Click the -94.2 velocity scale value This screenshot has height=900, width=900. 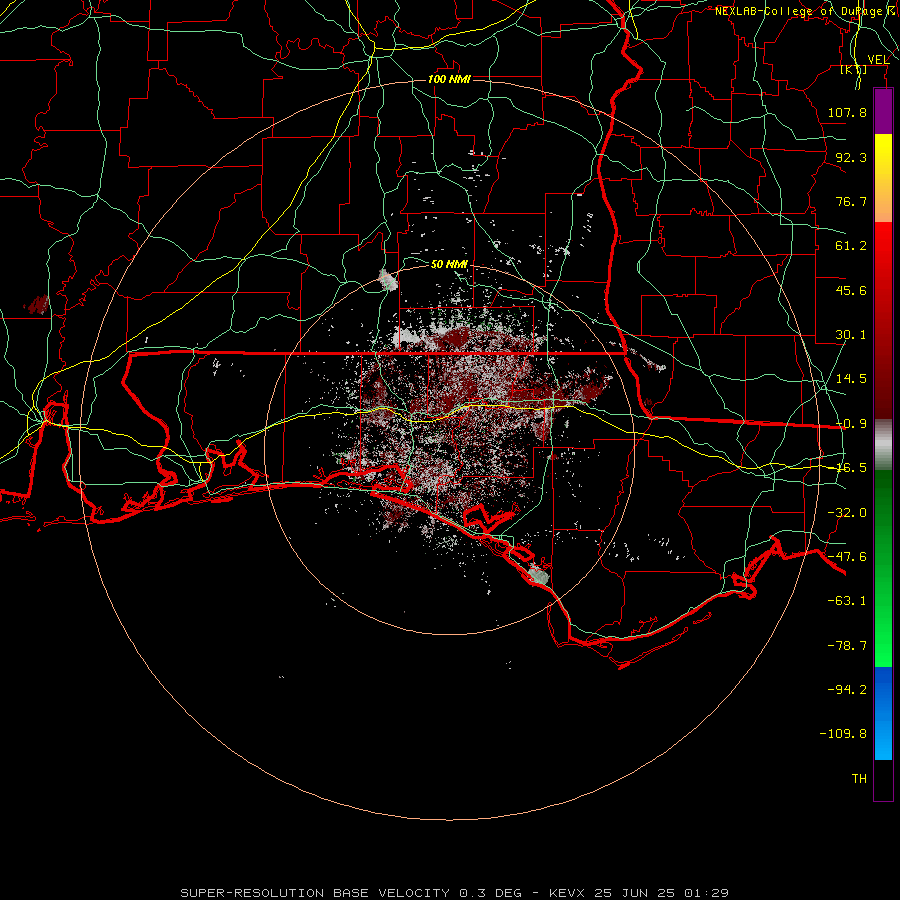[x=847, y=690]
